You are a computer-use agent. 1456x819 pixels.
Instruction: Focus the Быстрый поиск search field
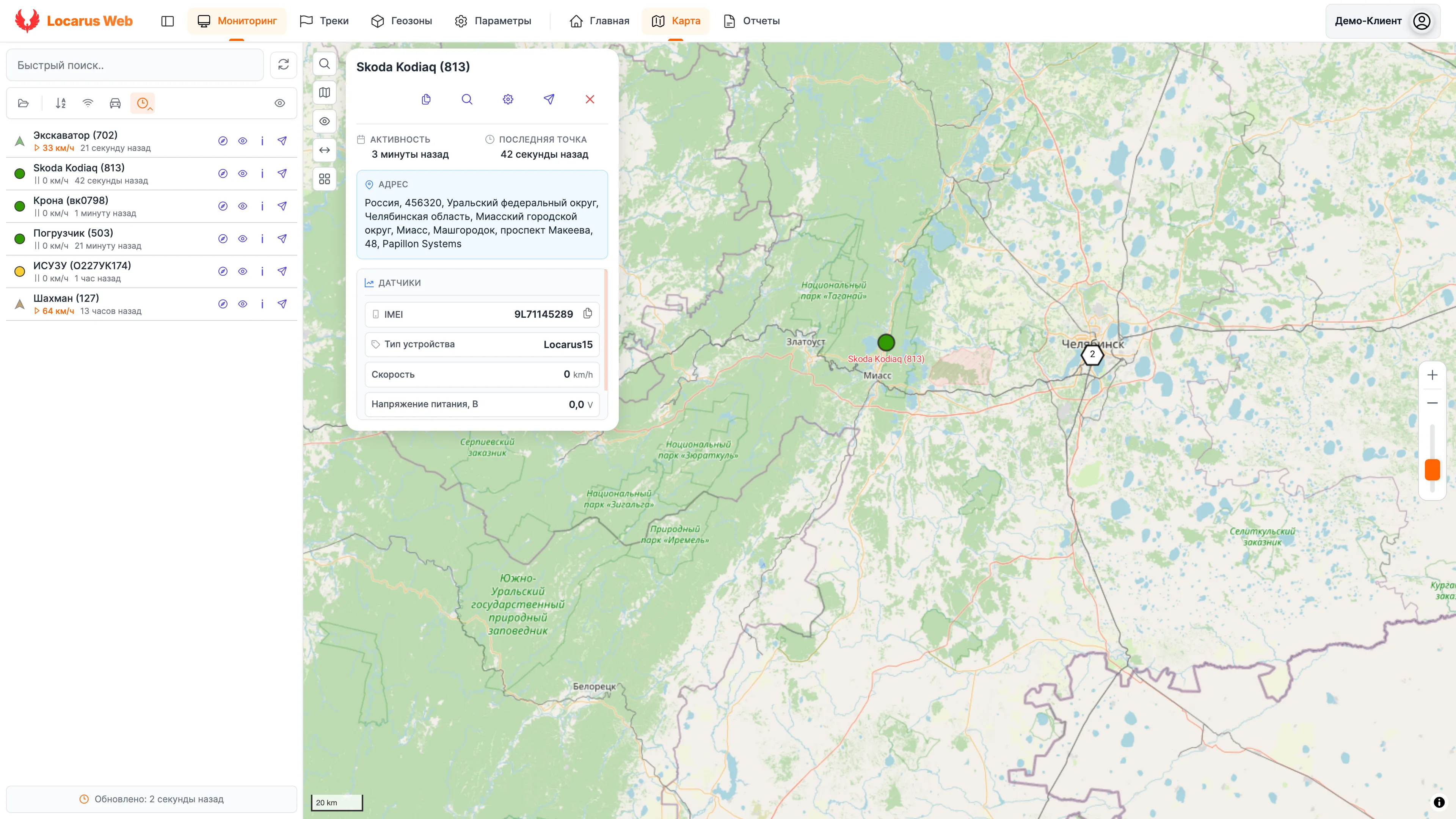click(x=135, y=65)
